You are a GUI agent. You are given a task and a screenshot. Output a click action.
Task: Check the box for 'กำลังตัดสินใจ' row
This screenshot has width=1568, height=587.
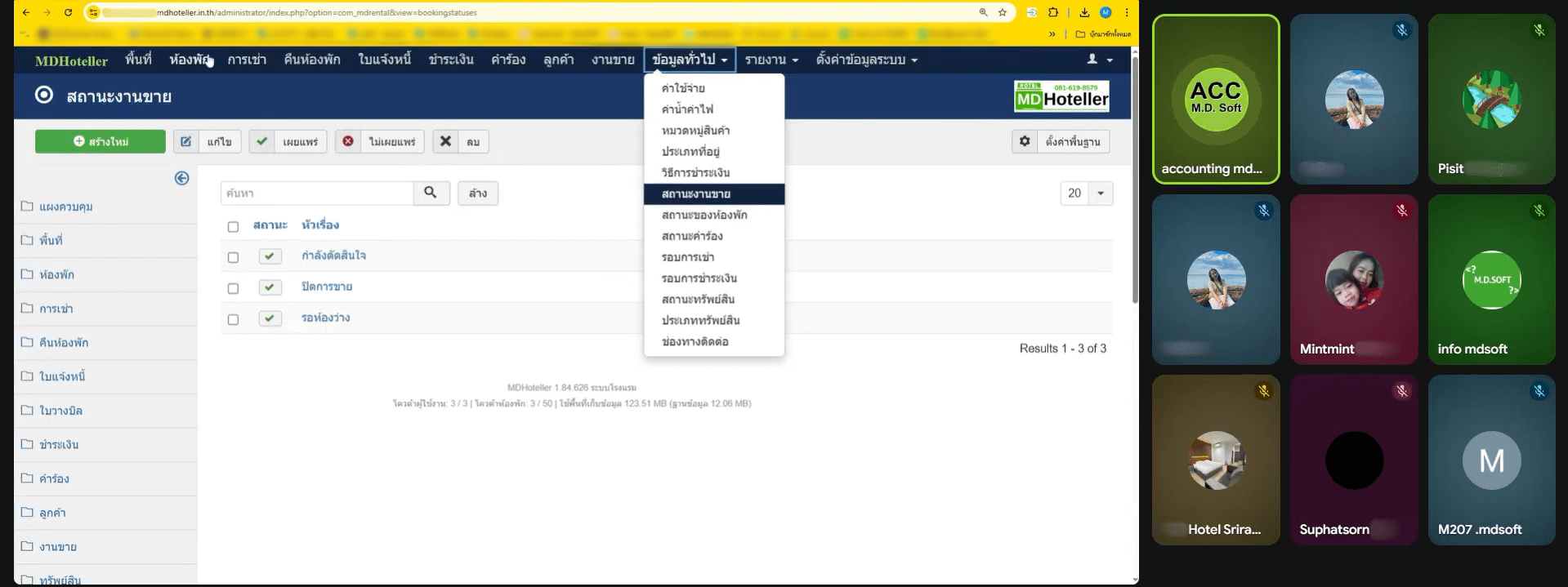point(233,257)
